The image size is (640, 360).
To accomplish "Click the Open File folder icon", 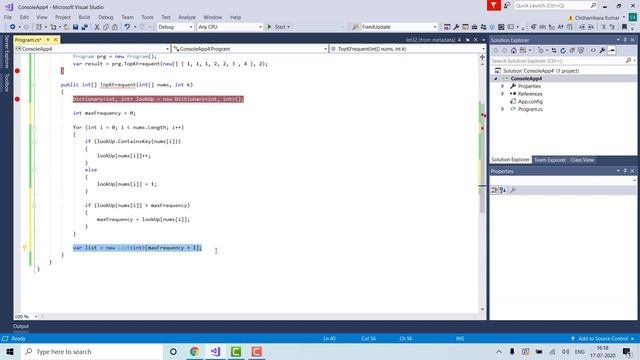I will [x=66, y=27].
